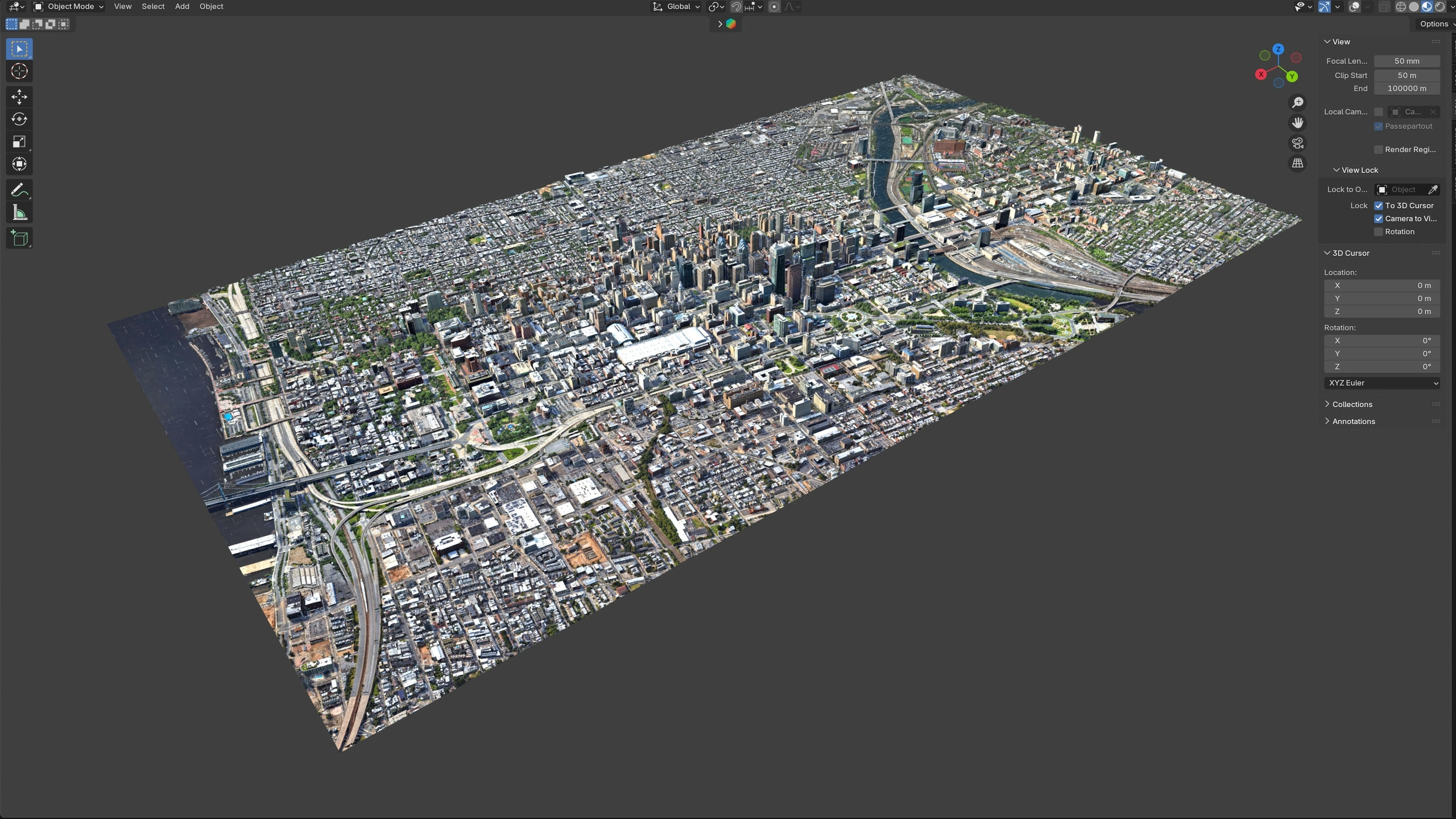Screen dimensions: 1456x819
Task: Activate the 3D Cursor tool
Action: point(19,71)
